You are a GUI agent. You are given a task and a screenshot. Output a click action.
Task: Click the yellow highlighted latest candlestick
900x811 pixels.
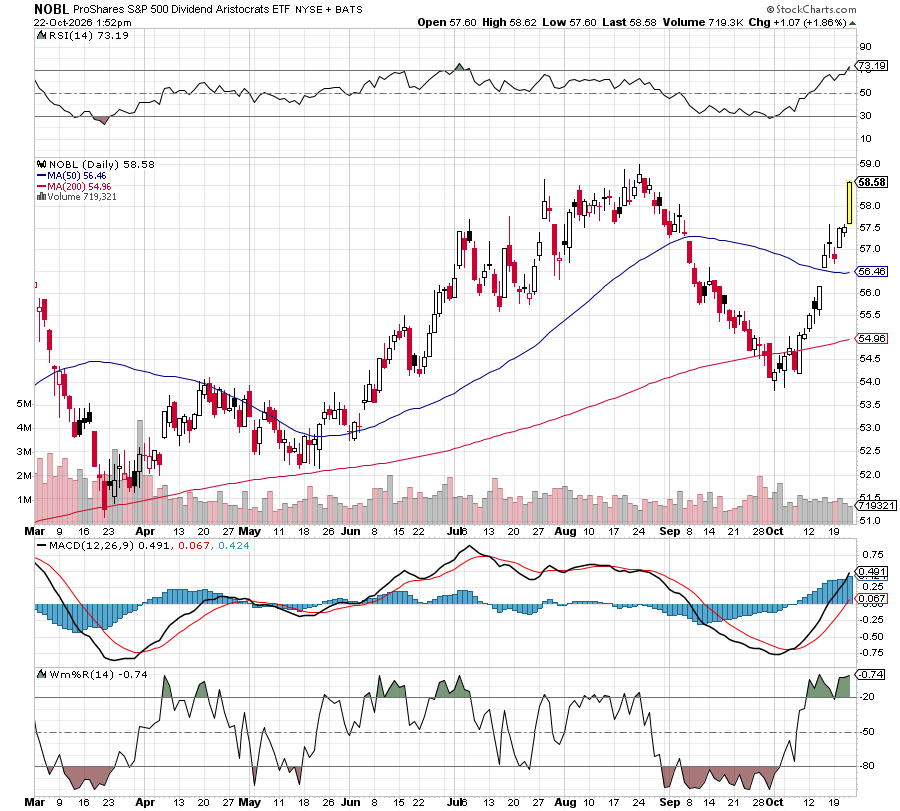point(849,203)
